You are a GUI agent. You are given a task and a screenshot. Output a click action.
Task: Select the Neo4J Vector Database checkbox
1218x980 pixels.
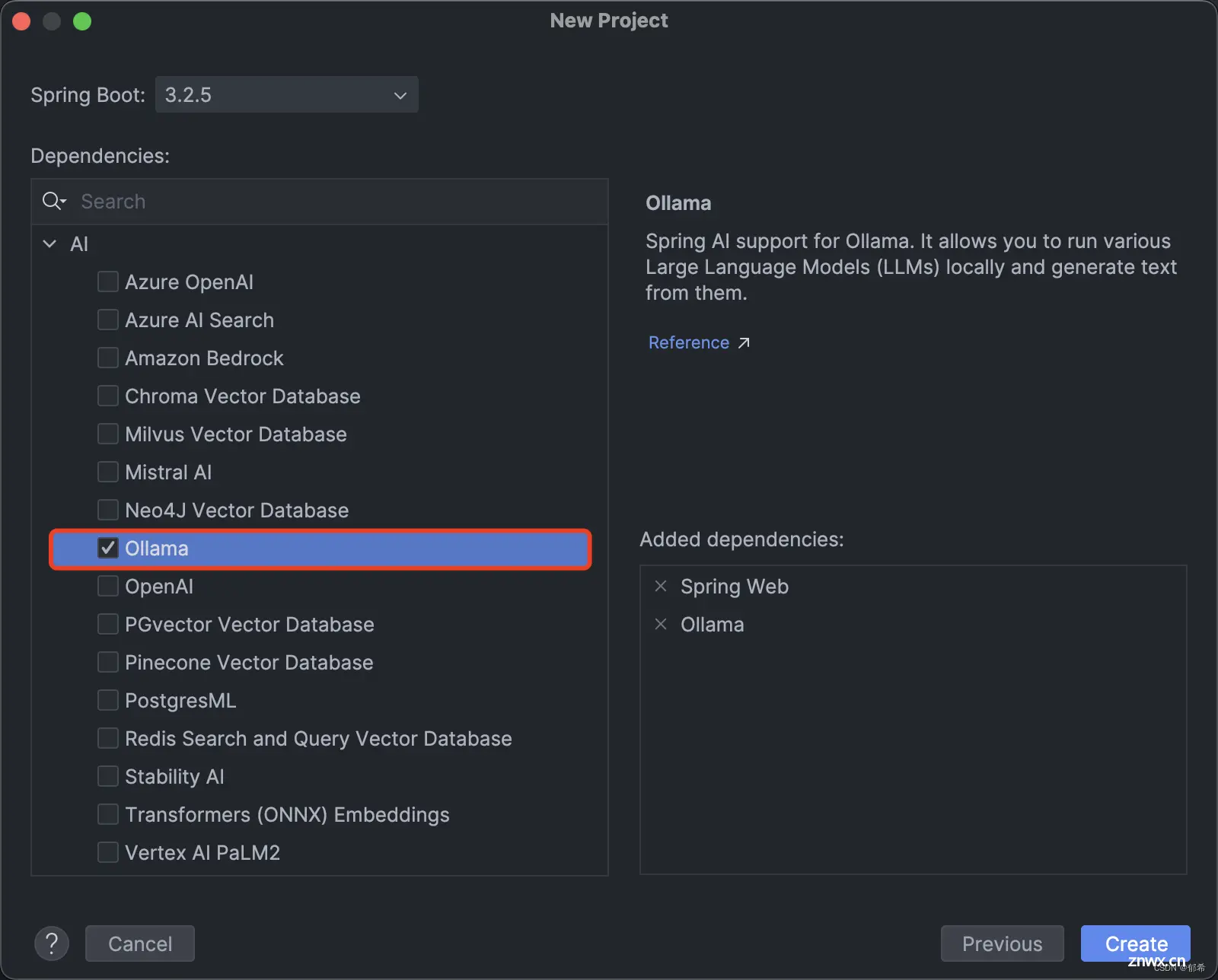[108, 510]
